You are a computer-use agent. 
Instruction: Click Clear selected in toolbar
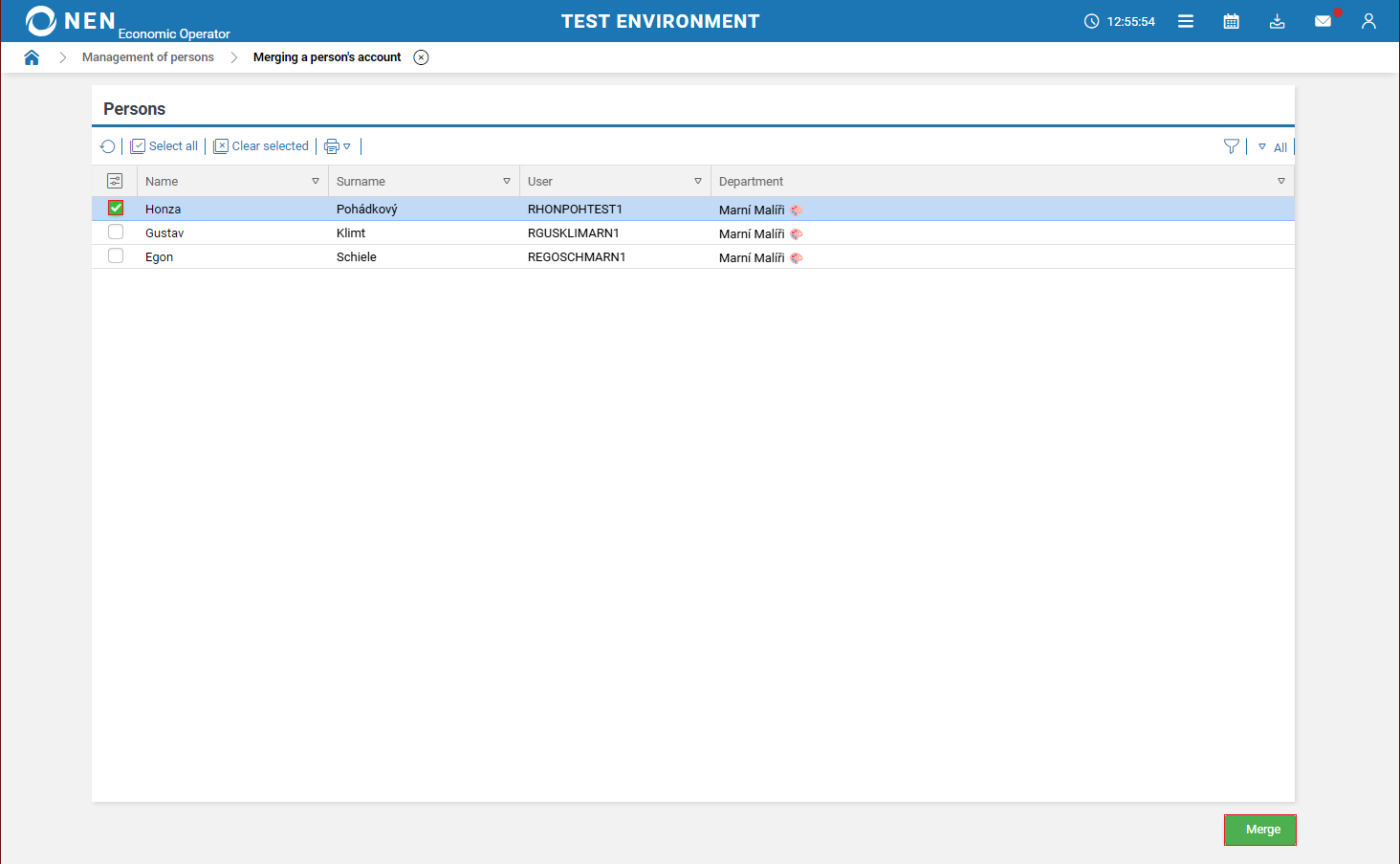click(x=261, y=146)
